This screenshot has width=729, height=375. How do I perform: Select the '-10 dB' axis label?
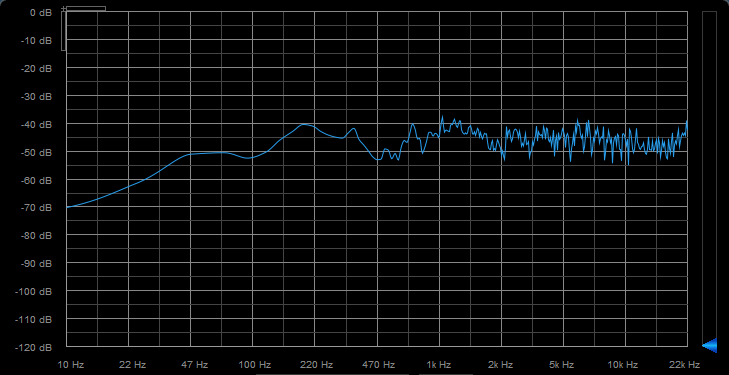pyautogui.click(x=37, y=40)
